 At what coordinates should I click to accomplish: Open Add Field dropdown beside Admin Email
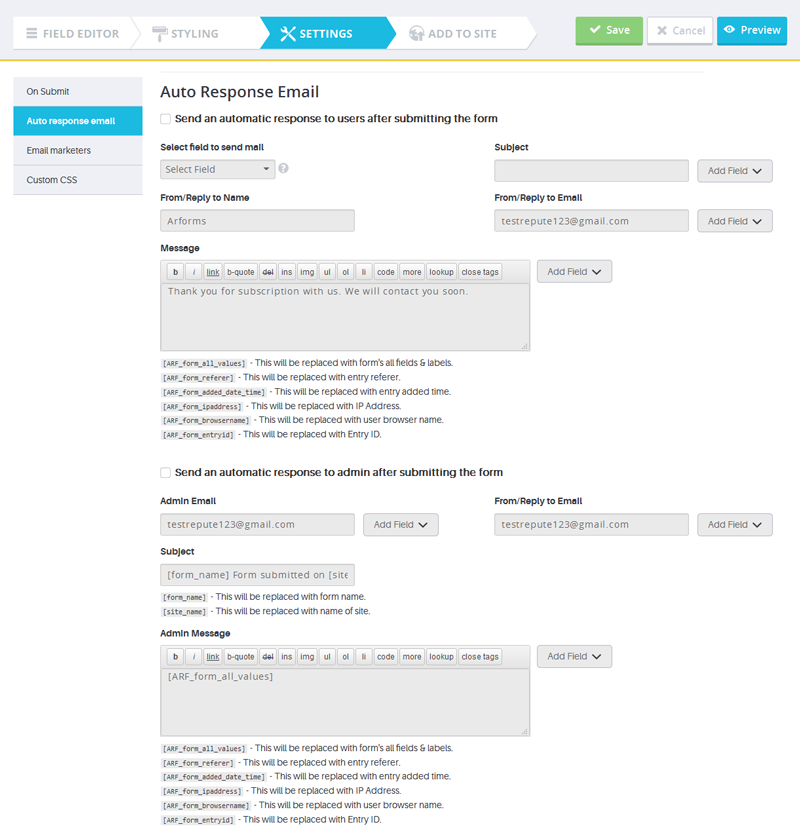point(401,525)
